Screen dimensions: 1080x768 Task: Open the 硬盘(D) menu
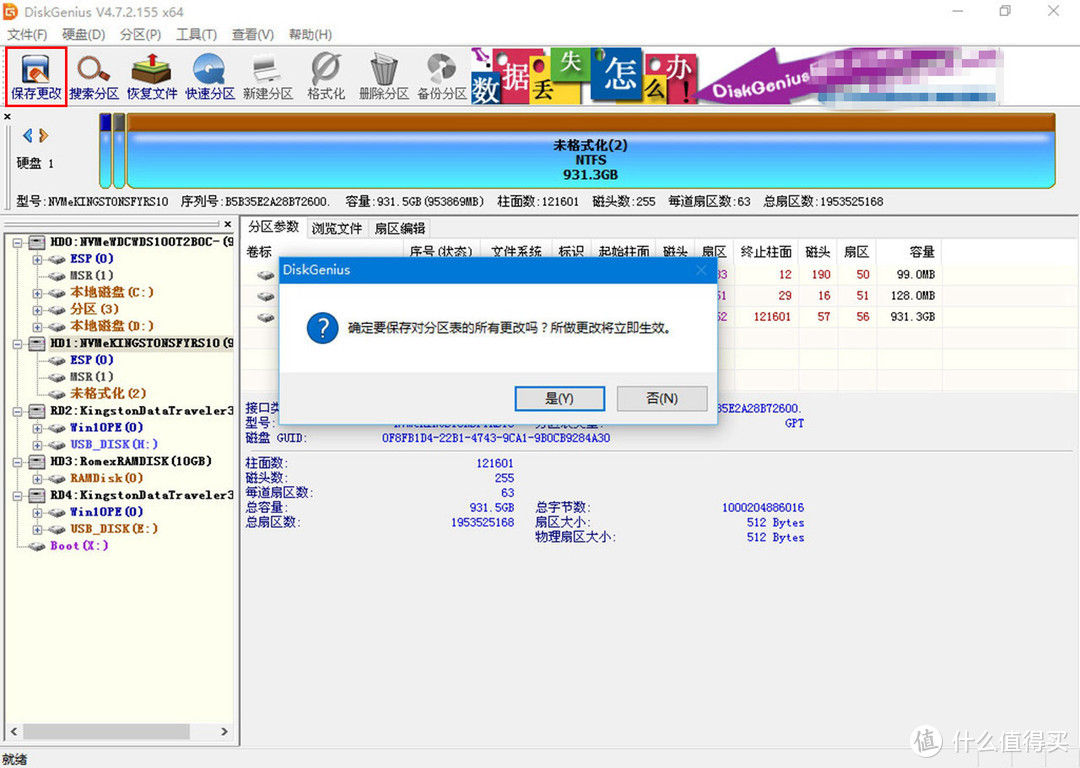[x=84, y=34]
